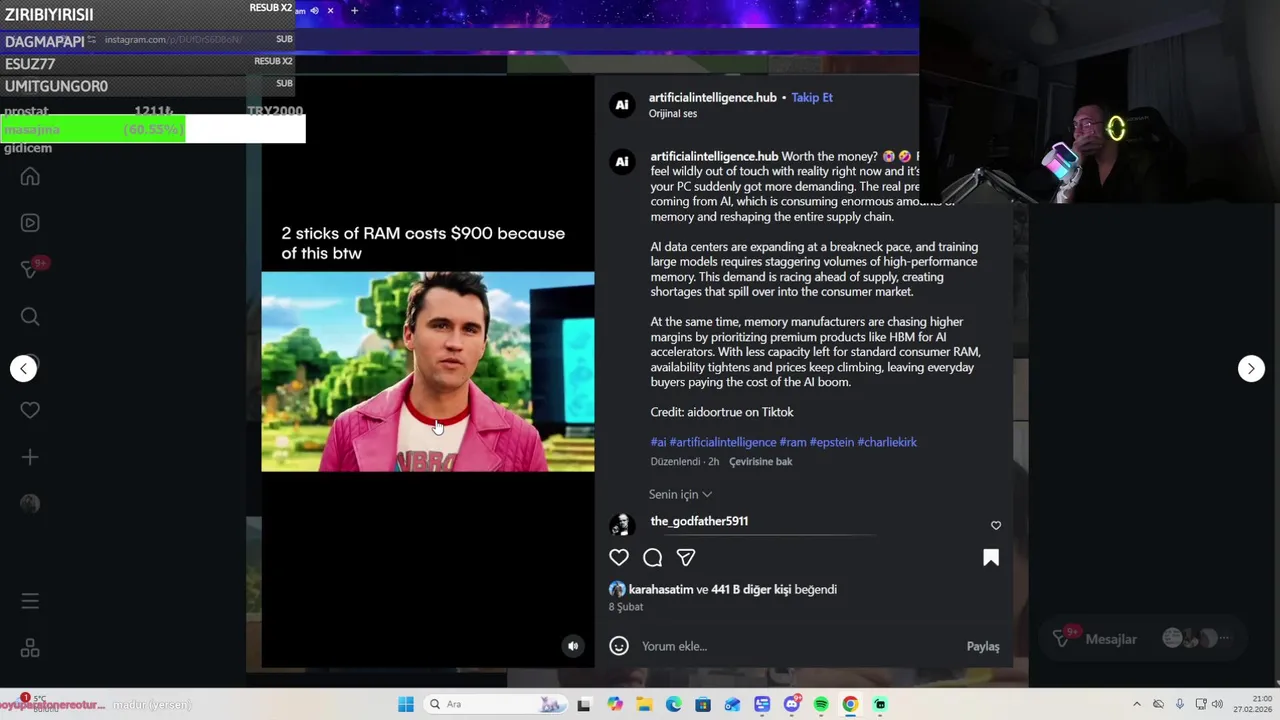Open karahasatim's profile from likes
This screenshot has width=1280, height=720.
[x=661, y=589]
